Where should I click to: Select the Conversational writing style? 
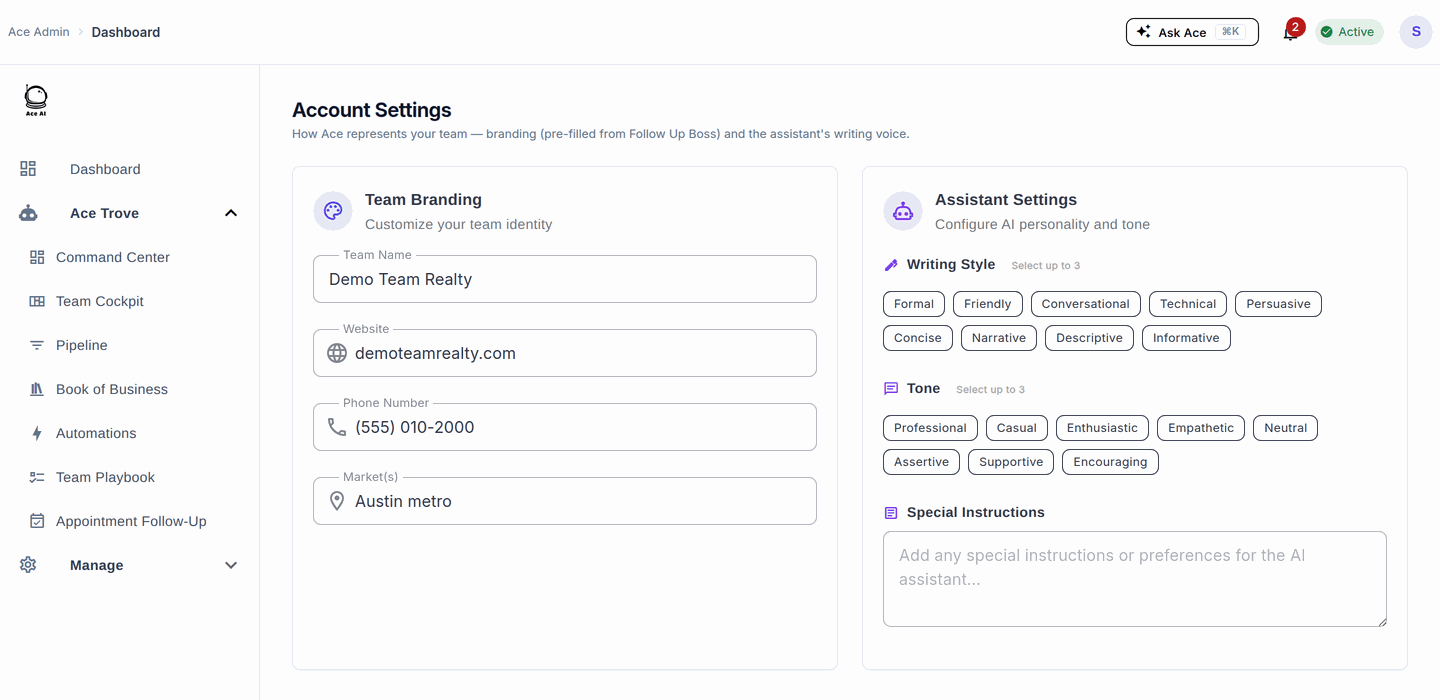click(x=1085, y=304)
